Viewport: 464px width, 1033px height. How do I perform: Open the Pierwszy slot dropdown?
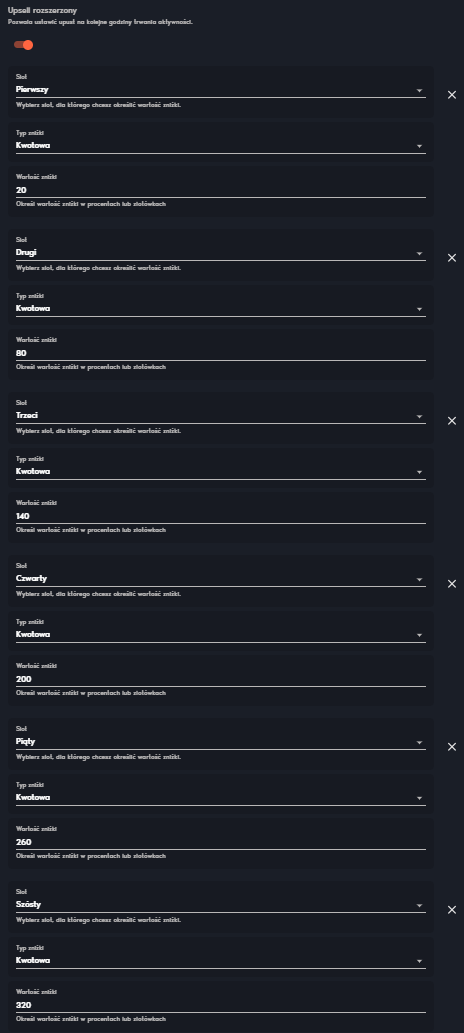point(221,90)
